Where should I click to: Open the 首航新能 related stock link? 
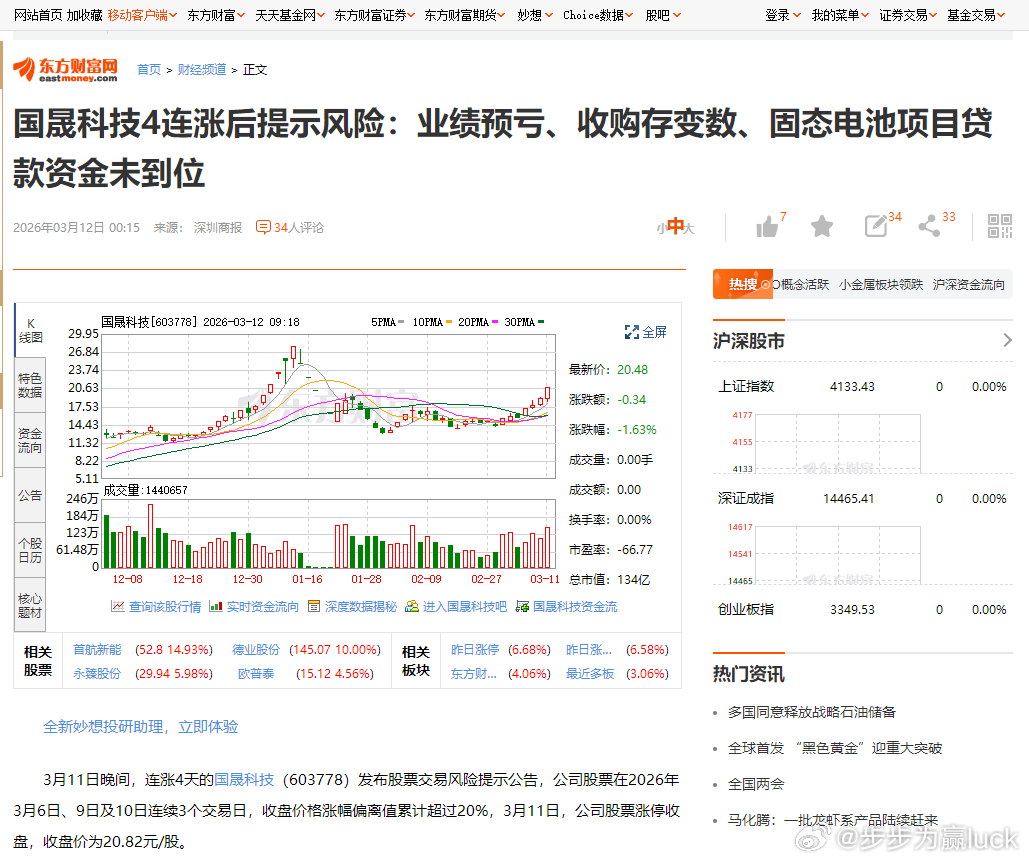(96, 648)
